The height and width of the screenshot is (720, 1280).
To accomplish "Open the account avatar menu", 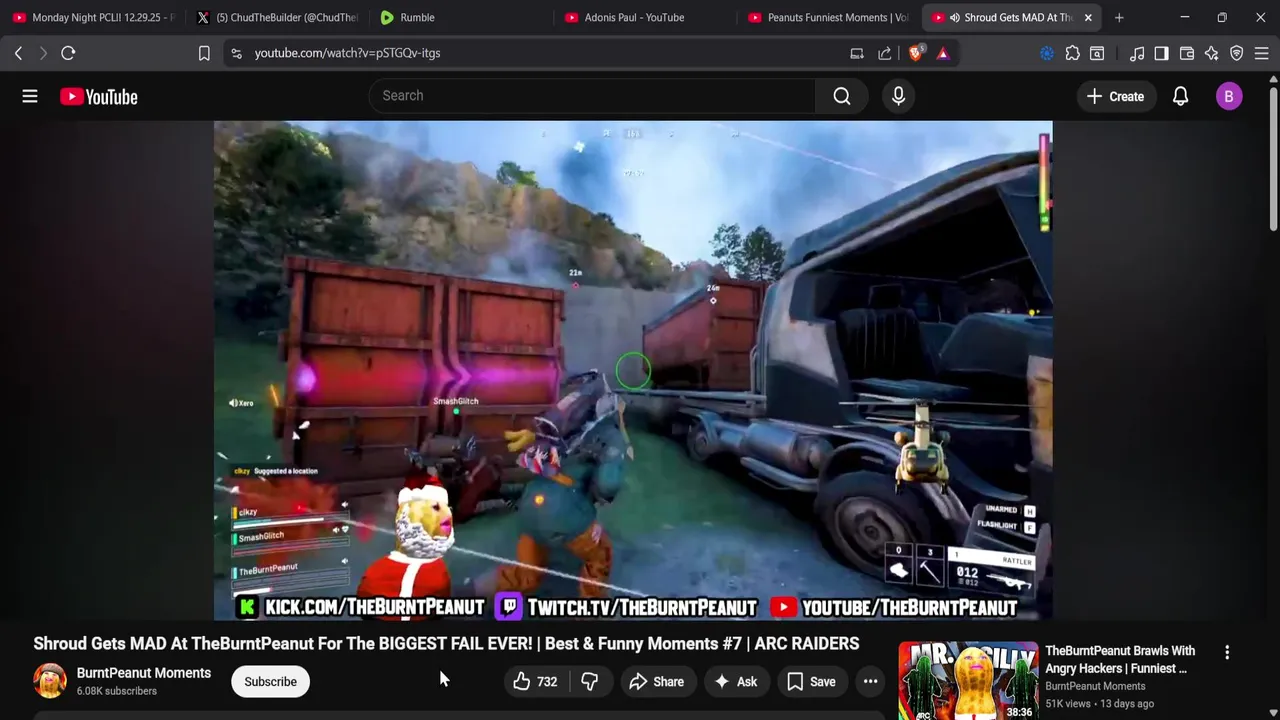I will point(1229,96).
